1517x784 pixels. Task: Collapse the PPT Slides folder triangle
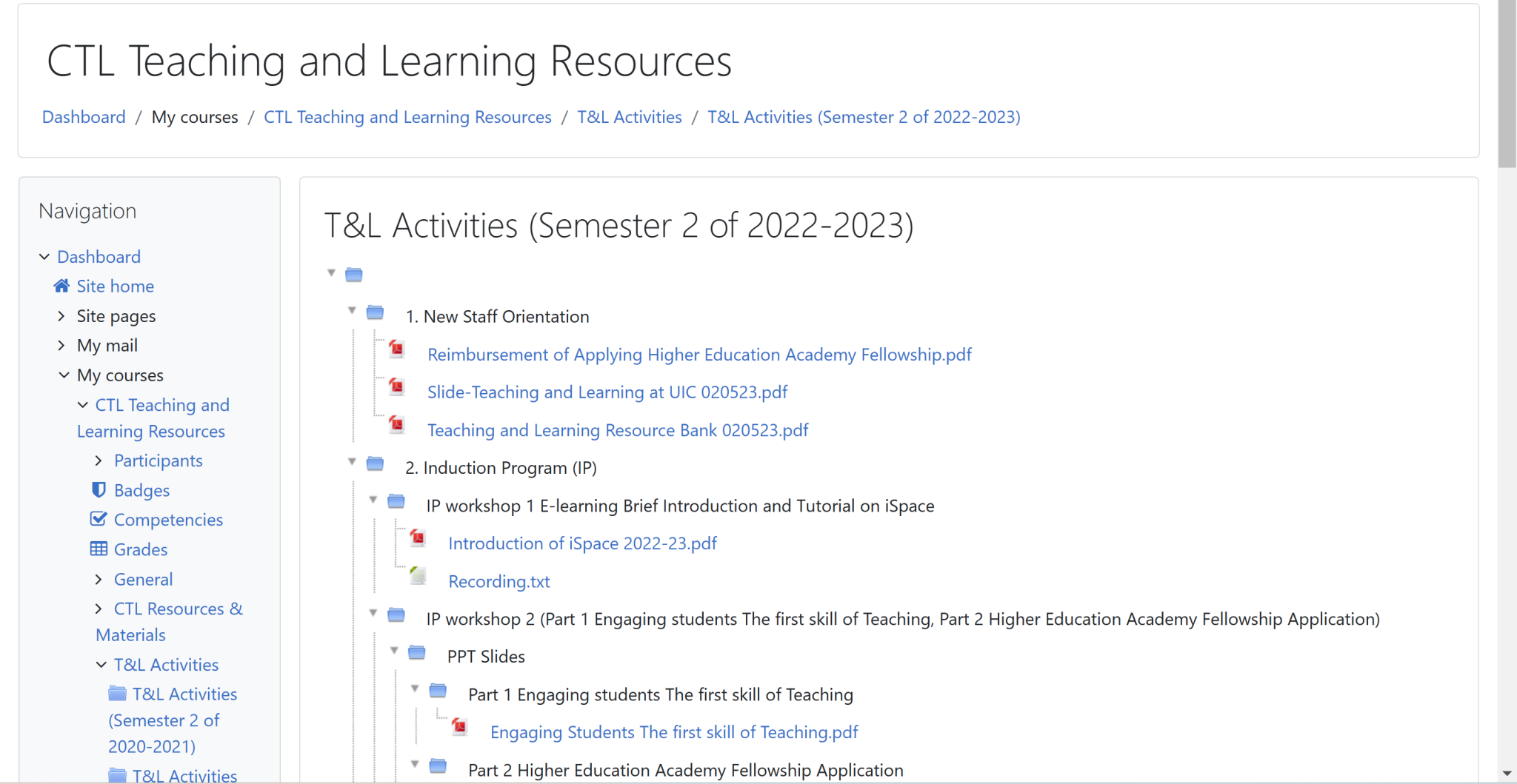coord(395,651)
